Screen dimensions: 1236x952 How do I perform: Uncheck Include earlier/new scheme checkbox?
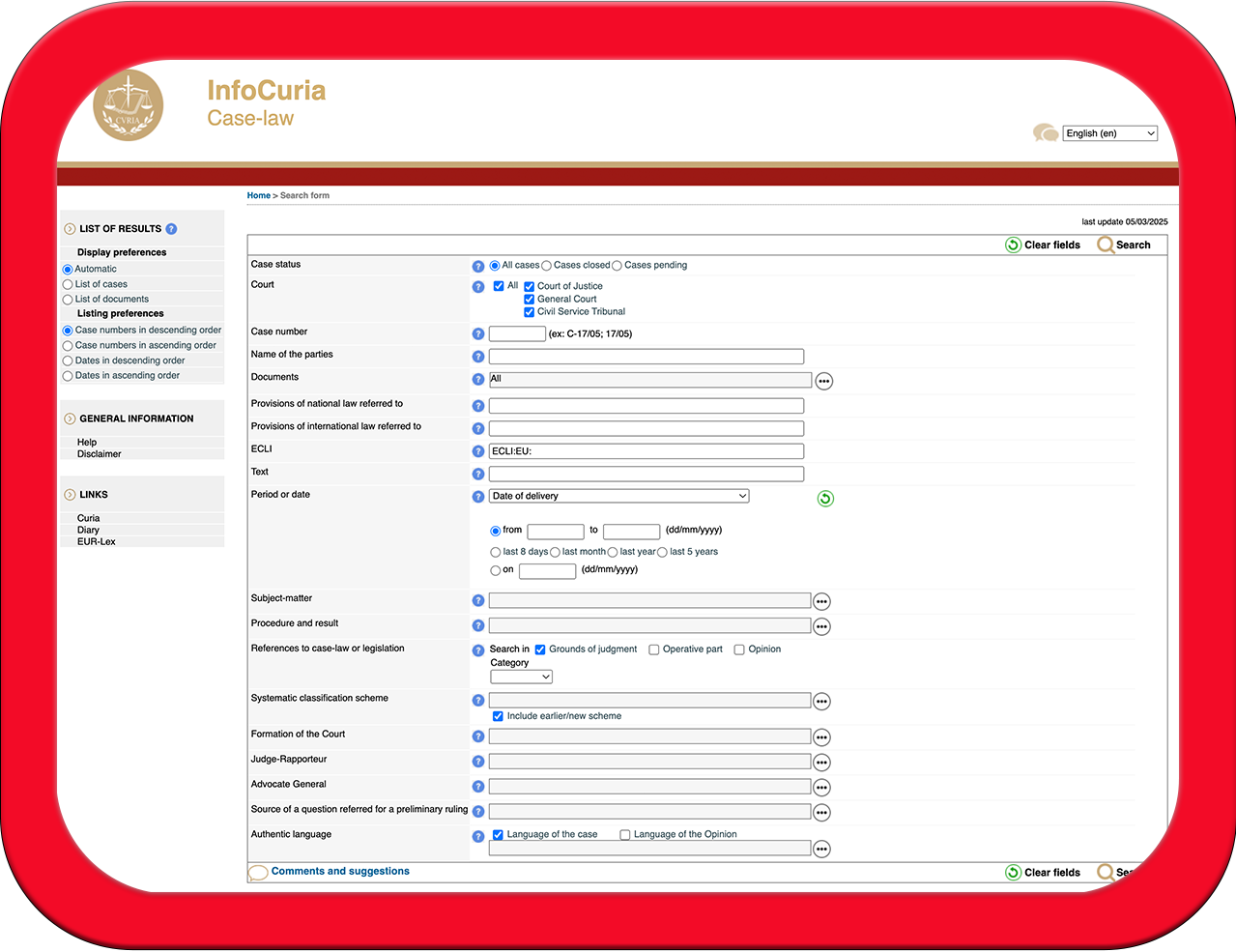498,716
